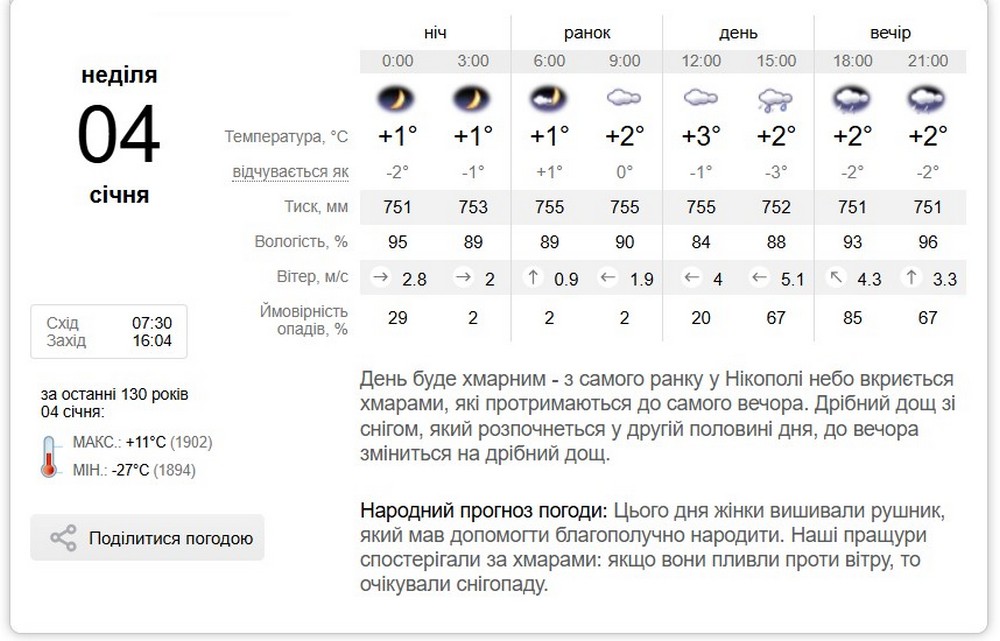Click the 'день' column heading
This screenshot has height=641, width=1000.
(x=738, y=32)
